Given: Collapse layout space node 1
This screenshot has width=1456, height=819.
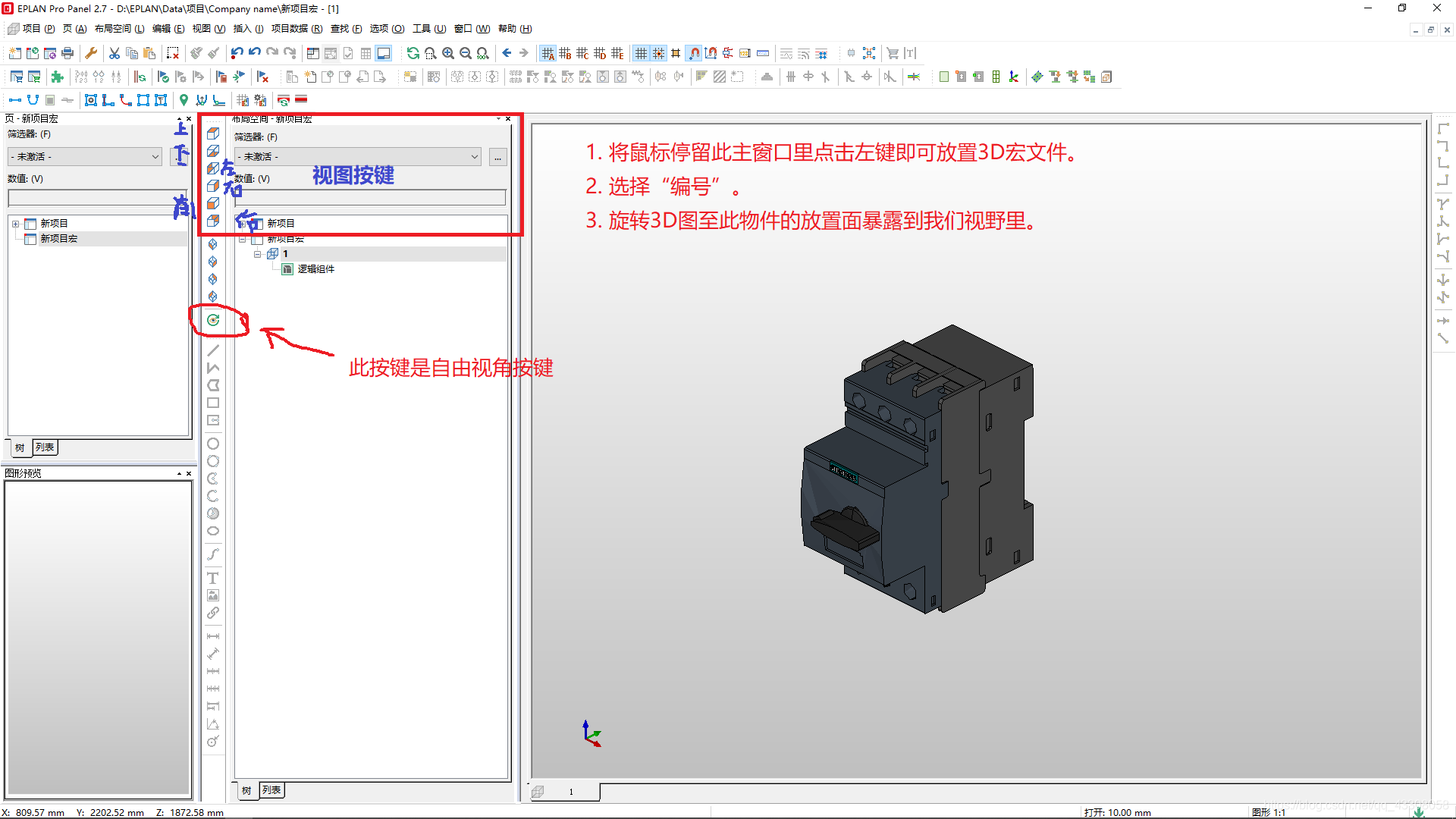Looking at the screenshot, I should tap(258, 254).
